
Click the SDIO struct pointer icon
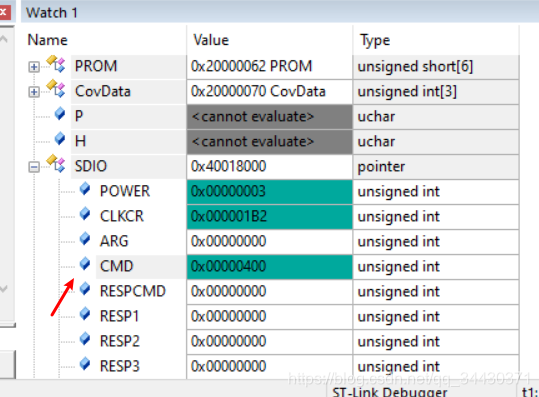[x=56, y=164]
